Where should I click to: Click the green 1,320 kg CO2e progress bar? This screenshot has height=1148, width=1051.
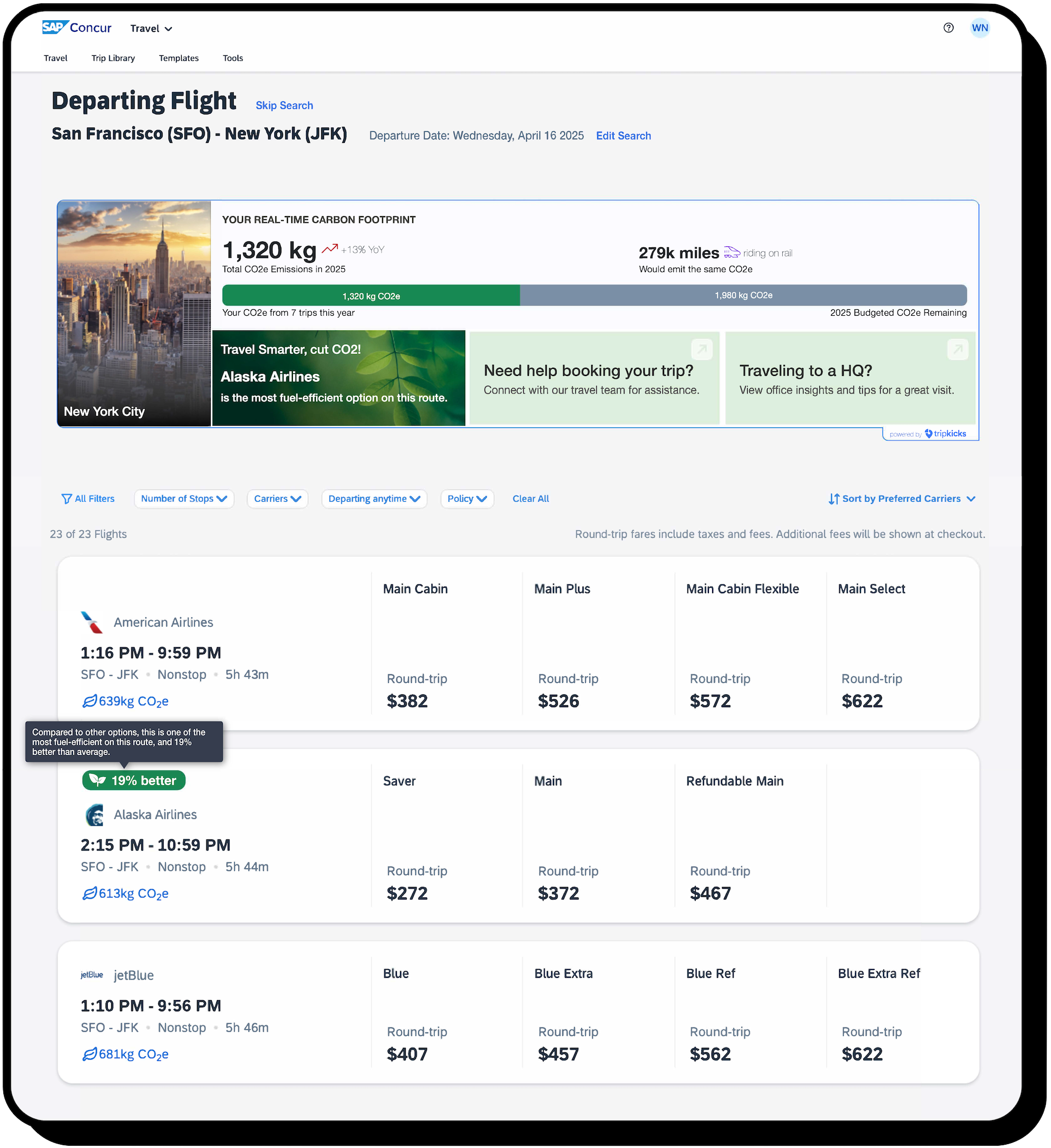pyautogui.click(x=371, y=295)
